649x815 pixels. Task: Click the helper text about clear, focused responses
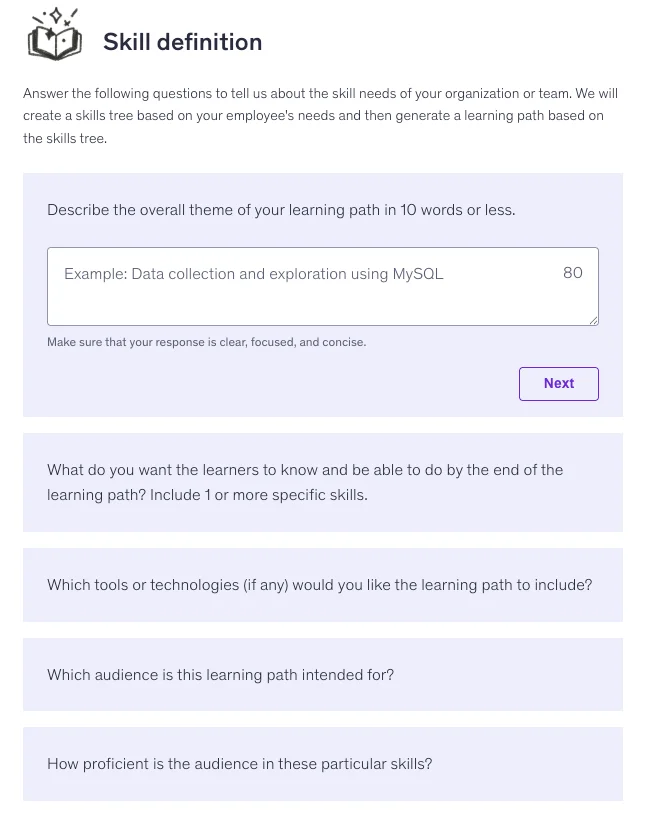coord(206,342)
